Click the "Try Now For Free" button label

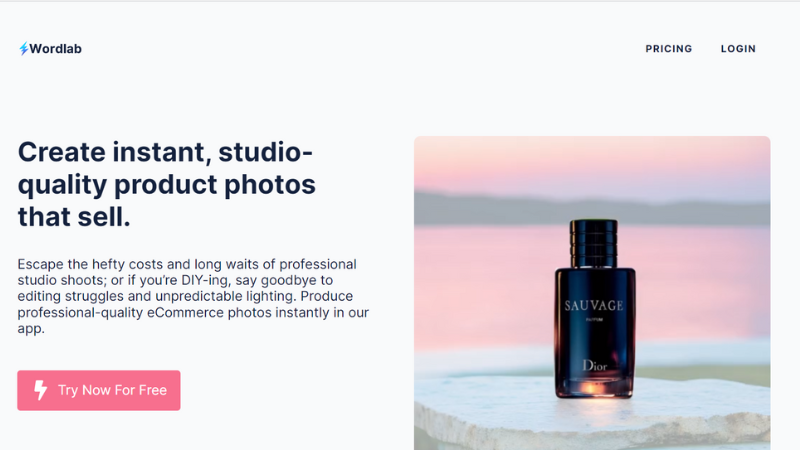point(112,390)
